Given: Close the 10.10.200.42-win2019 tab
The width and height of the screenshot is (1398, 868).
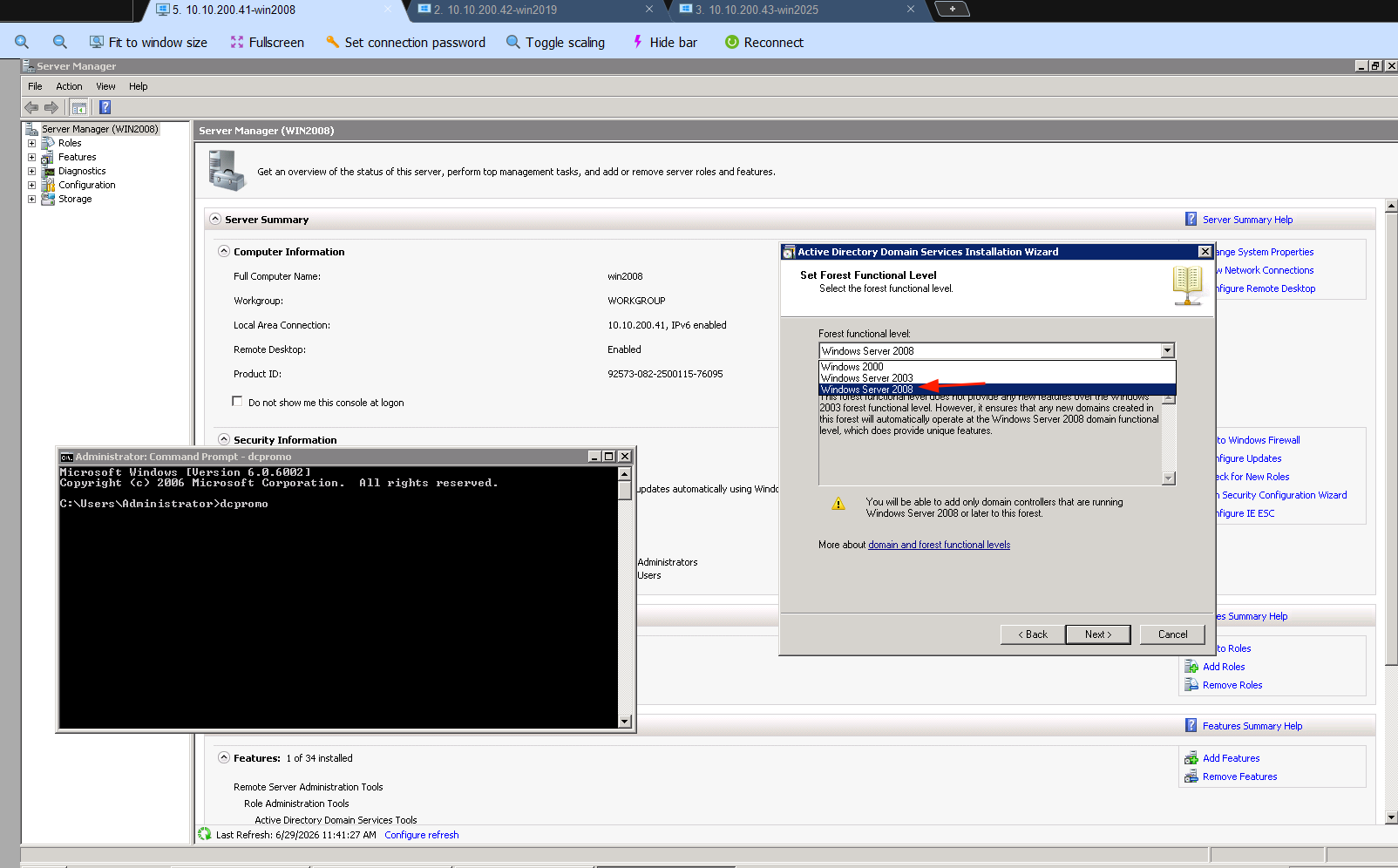Looking at the screenshot, I should tap(649, 10).
